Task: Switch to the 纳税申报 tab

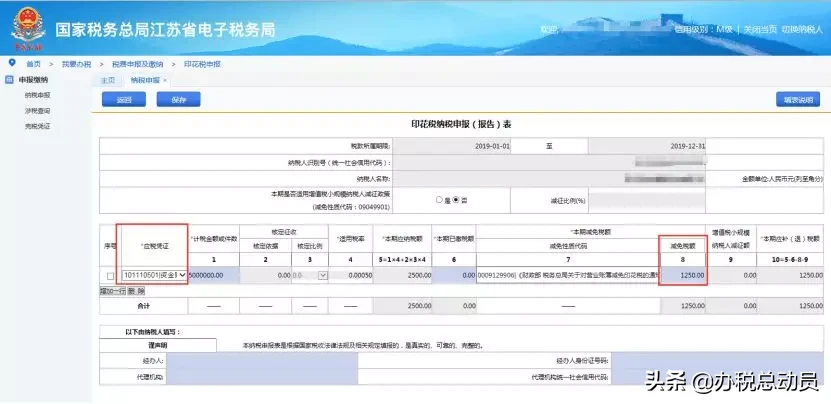Action: (x=145, y=81)
